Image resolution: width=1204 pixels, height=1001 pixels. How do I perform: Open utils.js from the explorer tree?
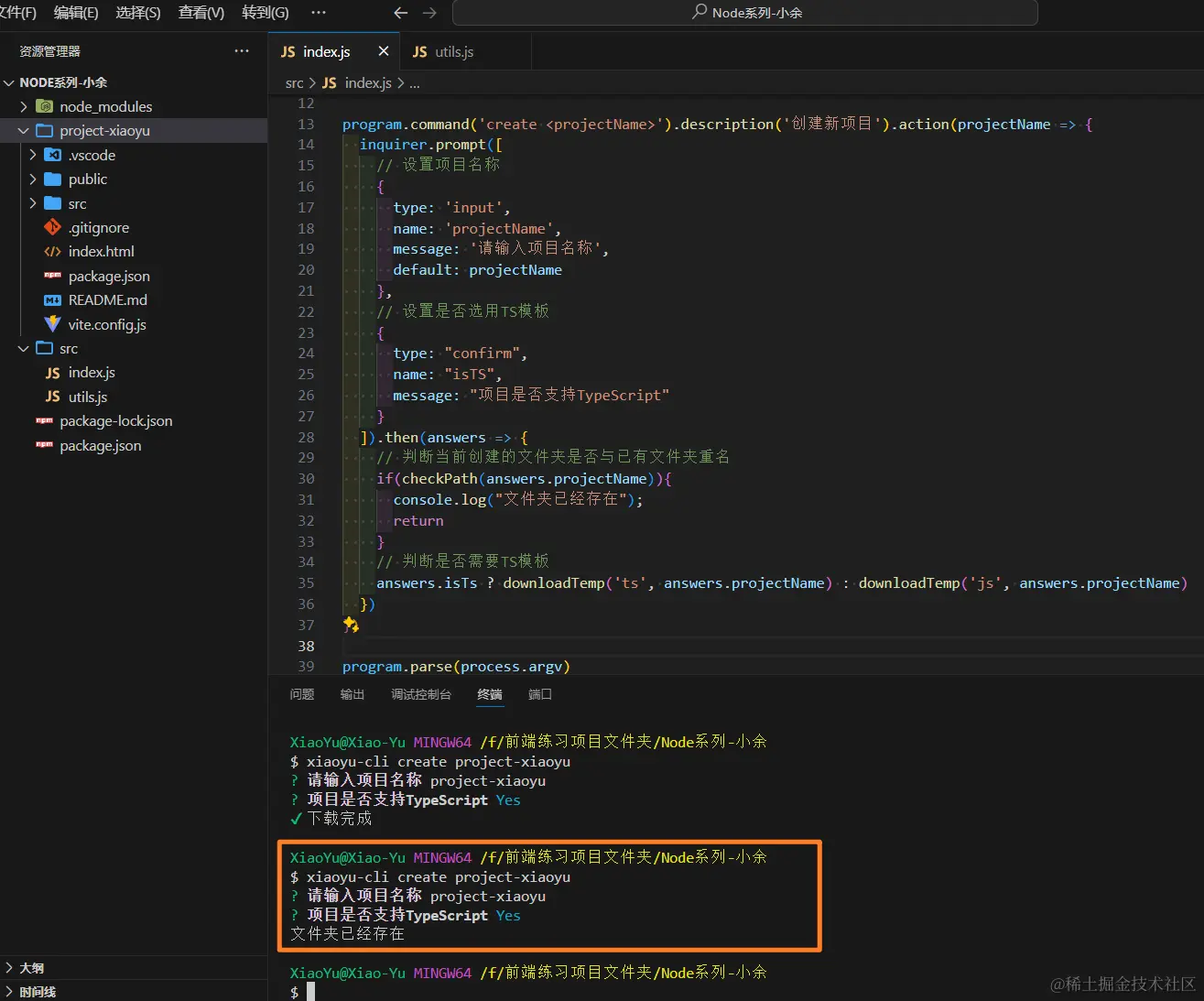coord(88,397)
